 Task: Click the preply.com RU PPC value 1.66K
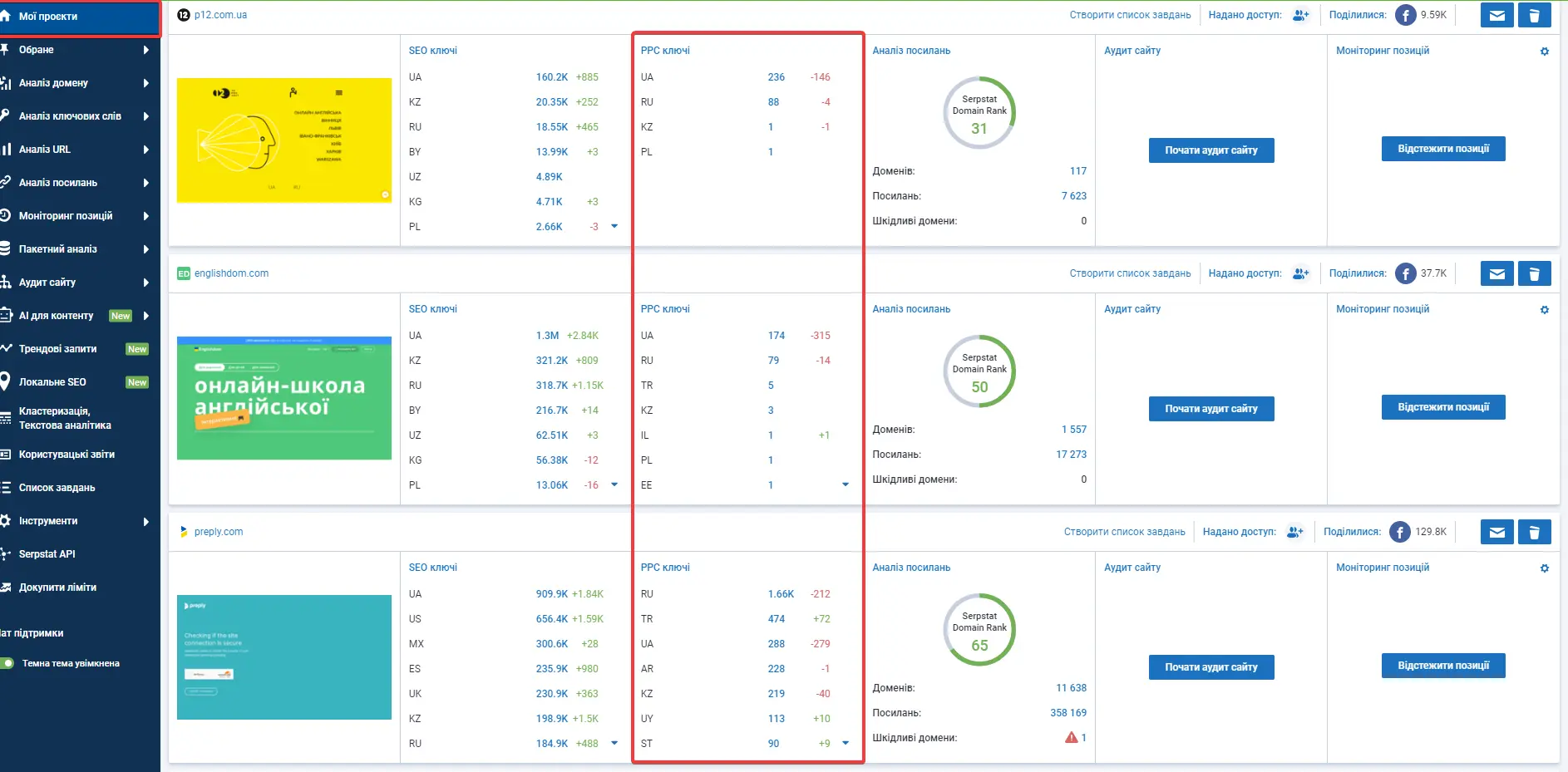pyautogui.click(x=781, y=594)
